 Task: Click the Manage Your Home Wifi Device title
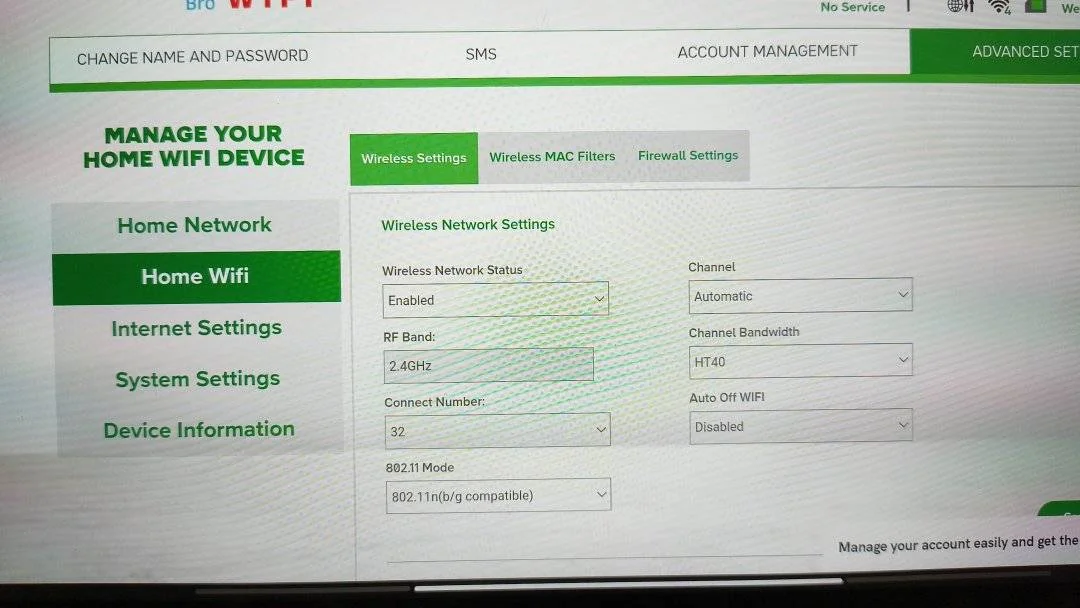(x=194, y=146)
